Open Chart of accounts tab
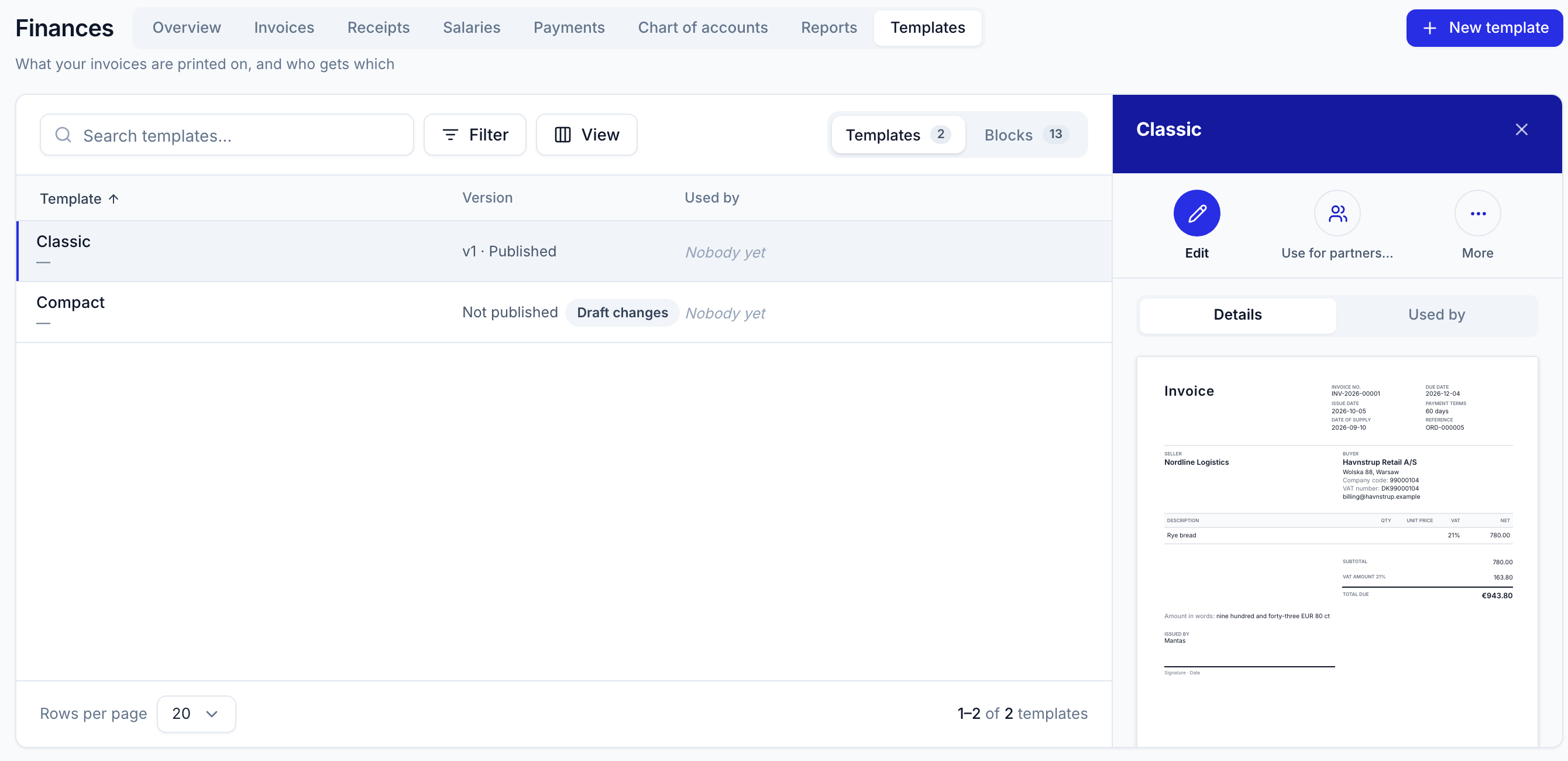The width and height of the screenshot is (1568, 761). (703, 28)
